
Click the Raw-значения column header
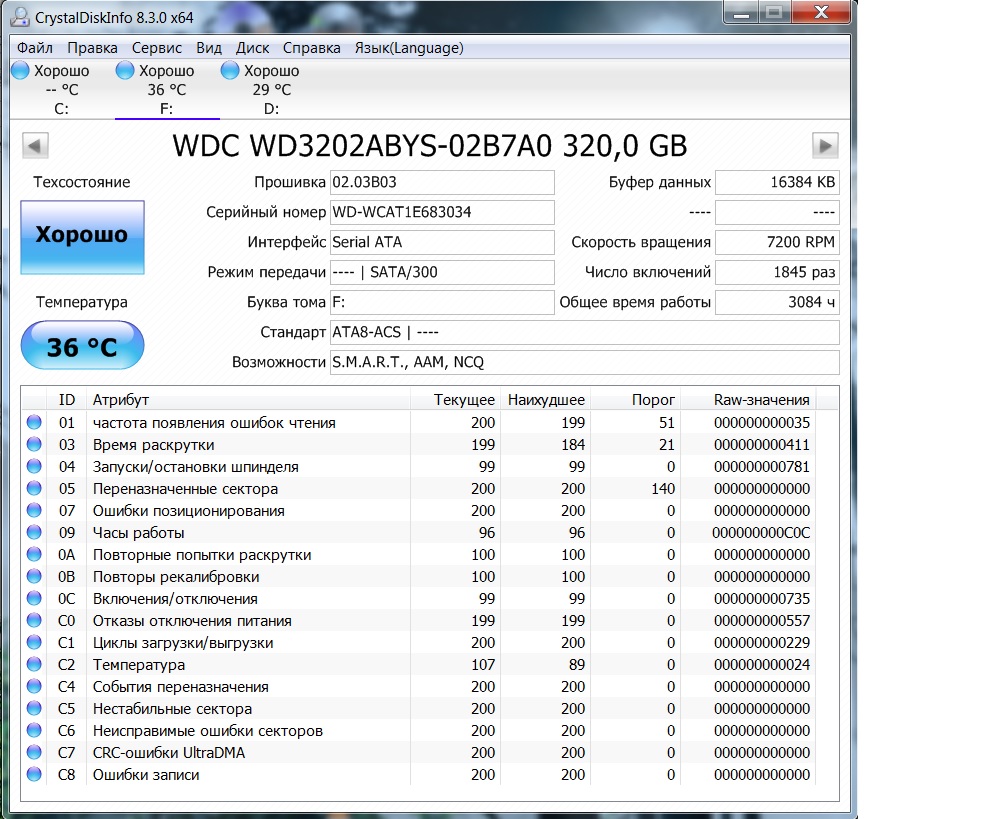coord(748,399)
